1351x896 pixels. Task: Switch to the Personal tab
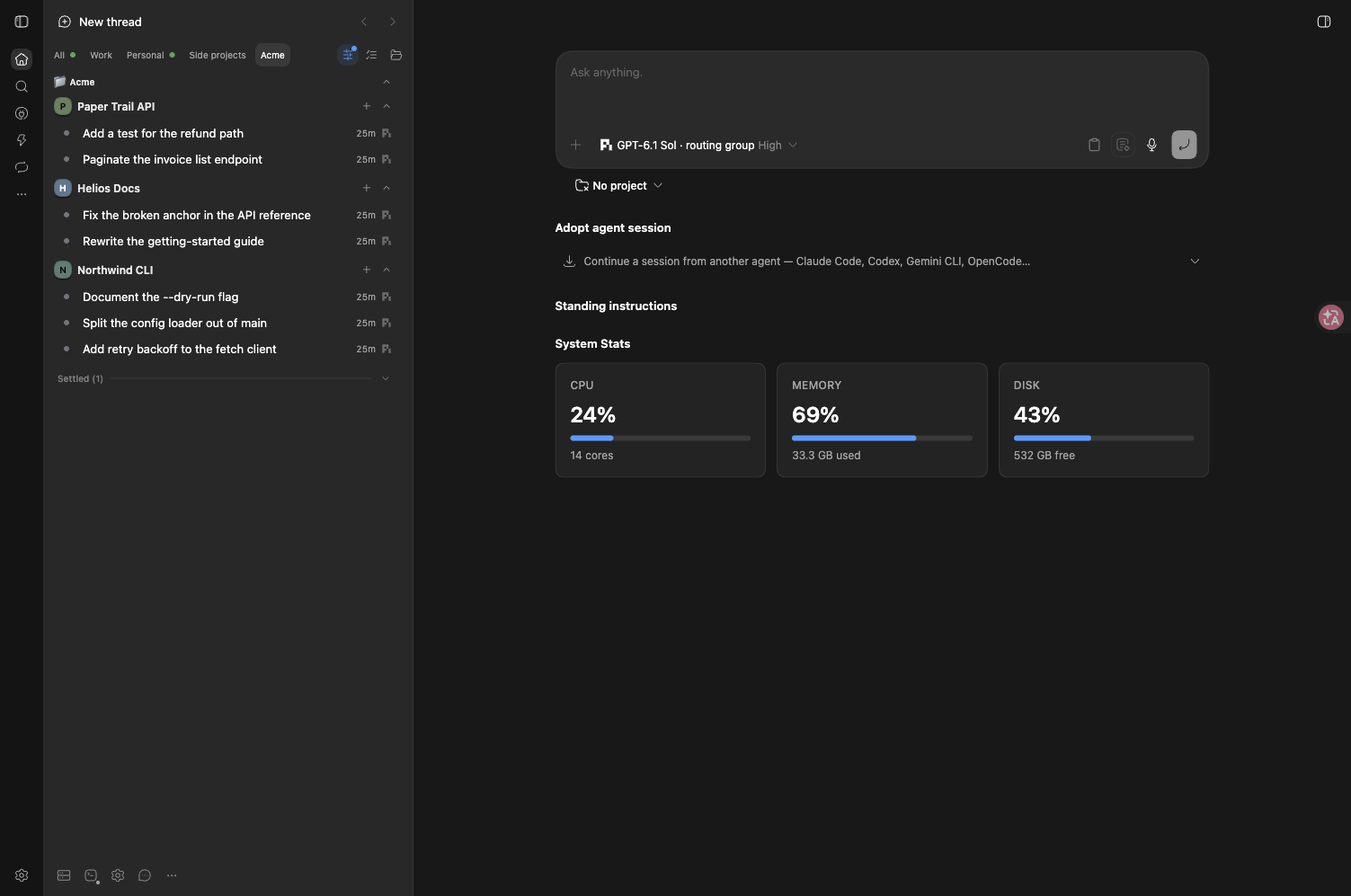pyautogui.click(x=150, y=55)
